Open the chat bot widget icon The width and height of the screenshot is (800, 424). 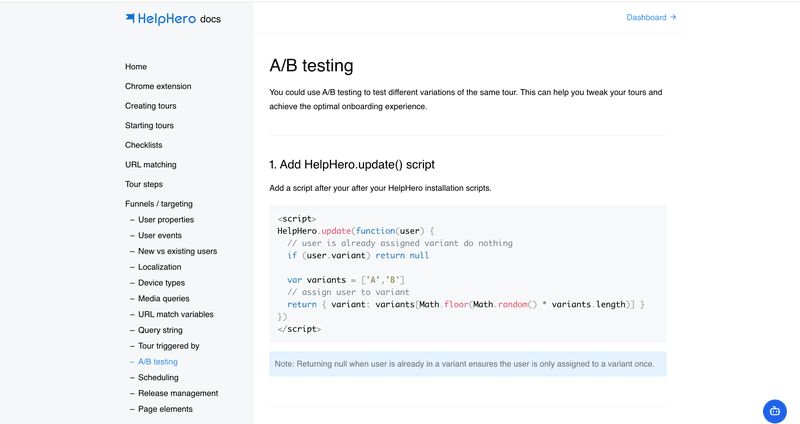point(774,411)
